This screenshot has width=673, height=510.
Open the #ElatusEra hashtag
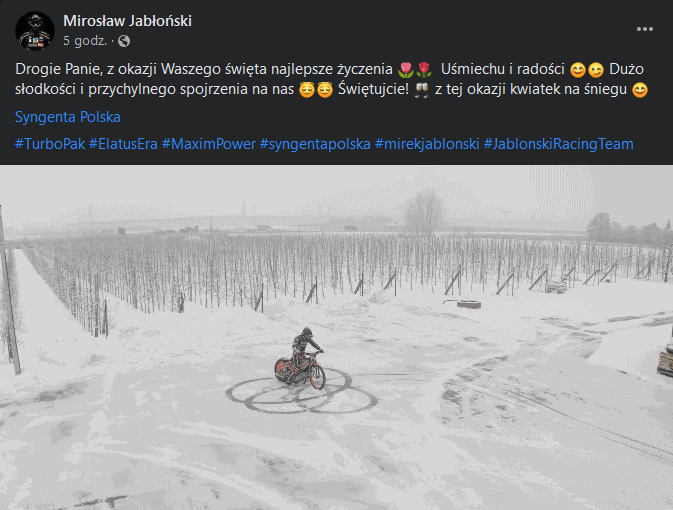coord(123,144)
